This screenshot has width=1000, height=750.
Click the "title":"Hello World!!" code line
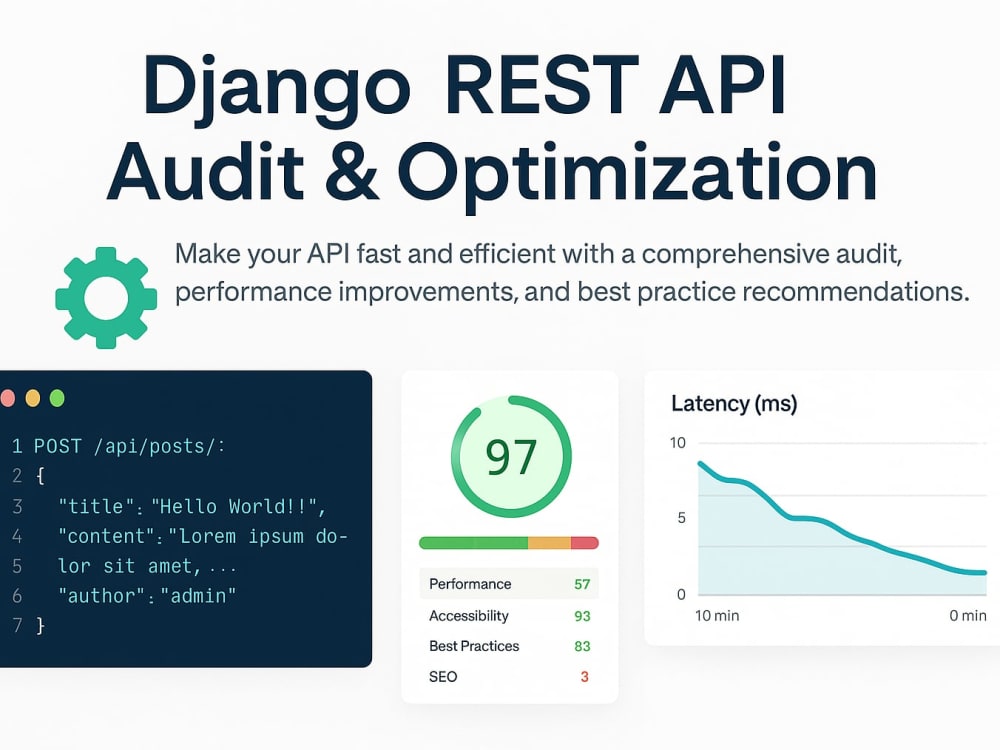pos(192,506)
